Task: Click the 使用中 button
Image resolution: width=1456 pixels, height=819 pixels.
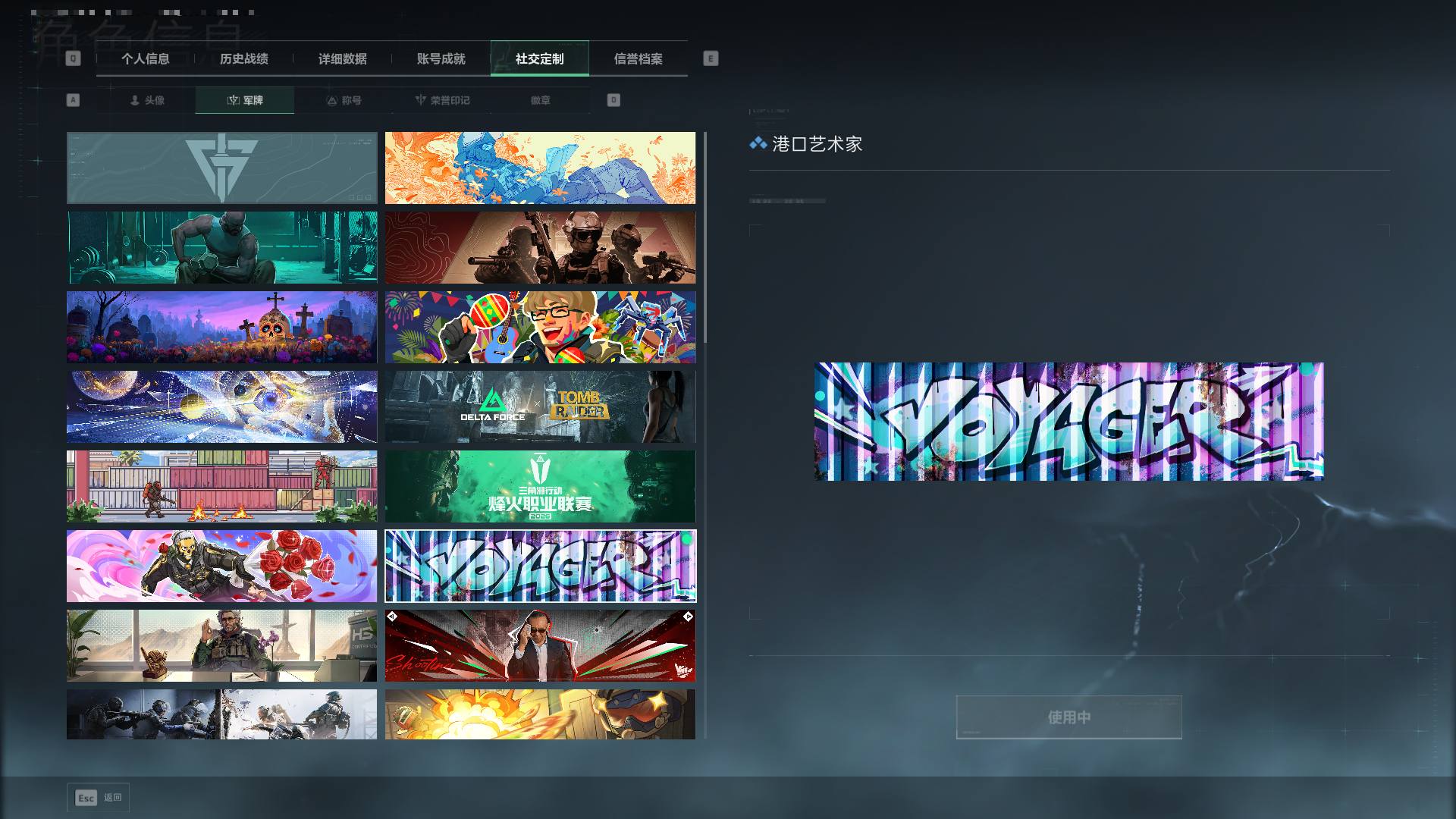Action: [1069, 717]
